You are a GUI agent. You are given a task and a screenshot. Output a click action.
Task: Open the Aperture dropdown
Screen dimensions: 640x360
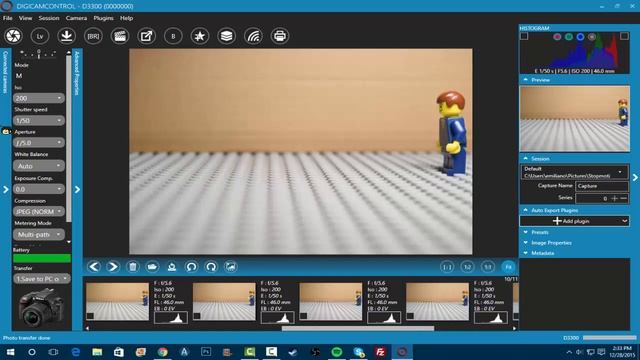[x=39, y=143]
